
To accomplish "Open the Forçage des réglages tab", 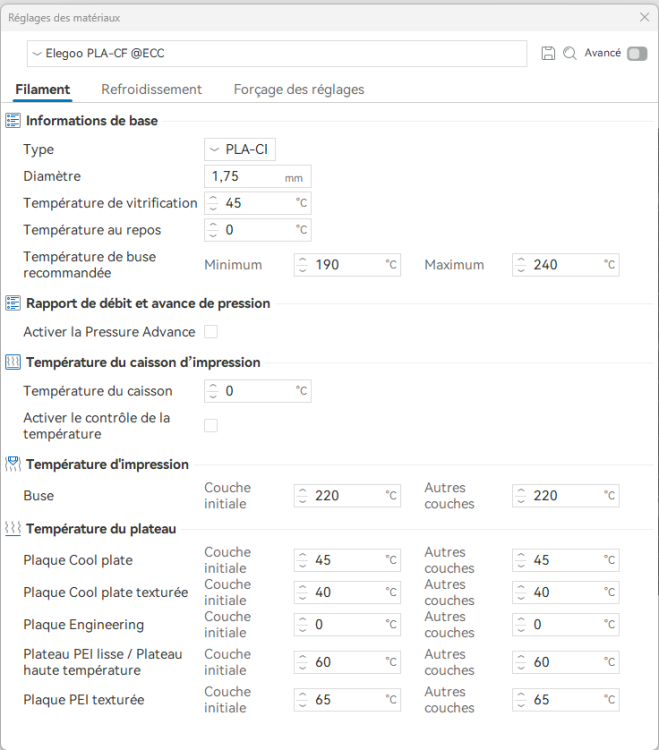I will coord(299,89).
